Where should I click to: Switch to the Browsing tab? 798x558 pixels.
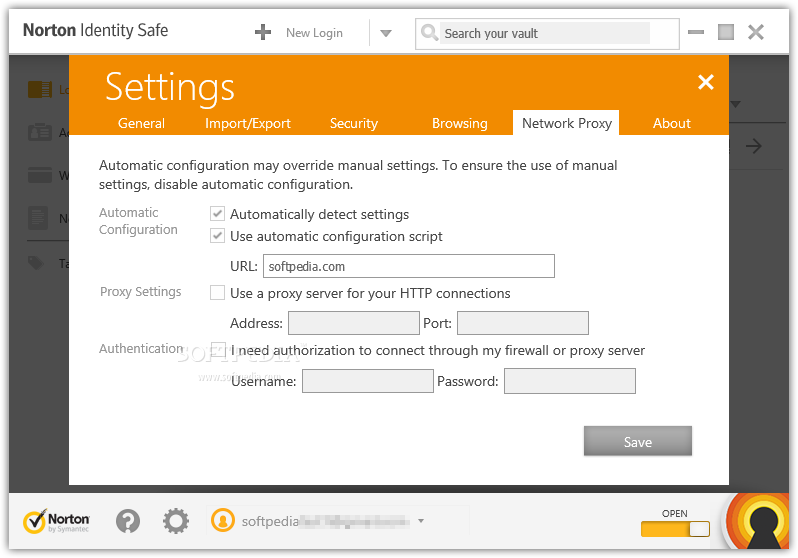tap(460, 123)
